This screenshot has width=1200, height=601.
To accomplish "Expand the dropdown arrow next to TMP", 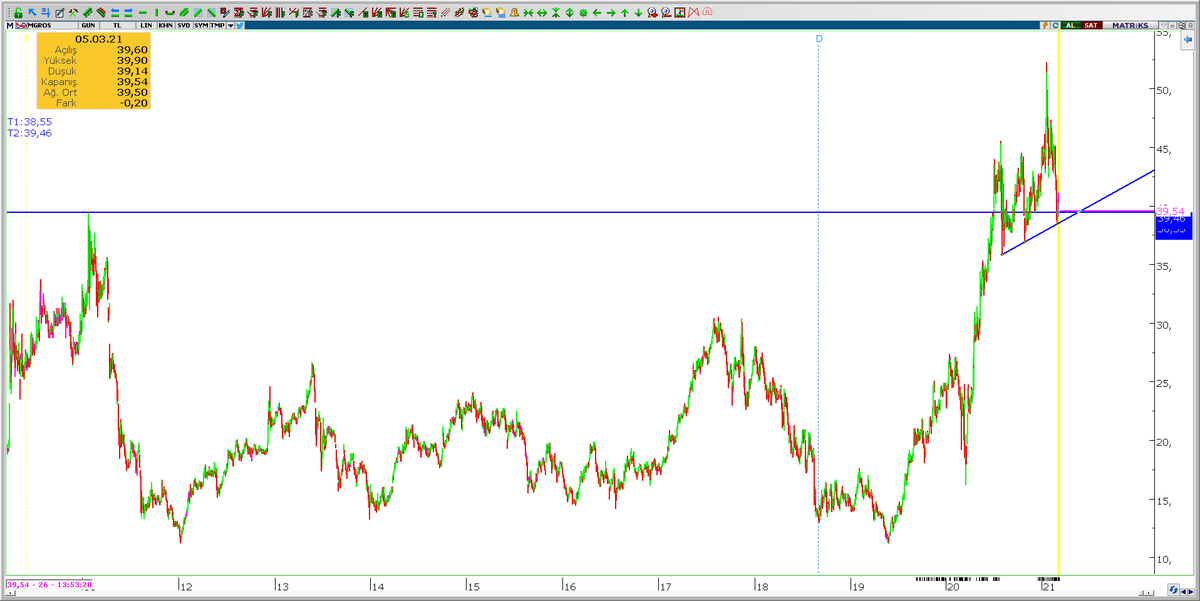I will pyautogui.click(x=231, y=25).
